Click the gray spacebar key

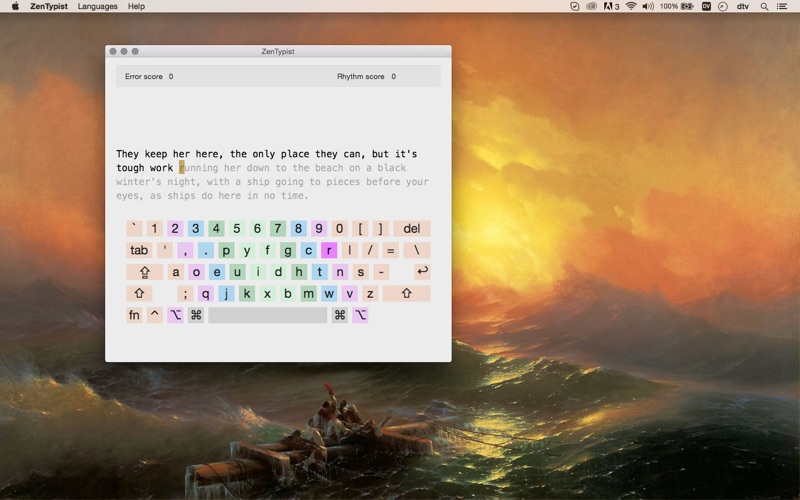coord(268,315)
